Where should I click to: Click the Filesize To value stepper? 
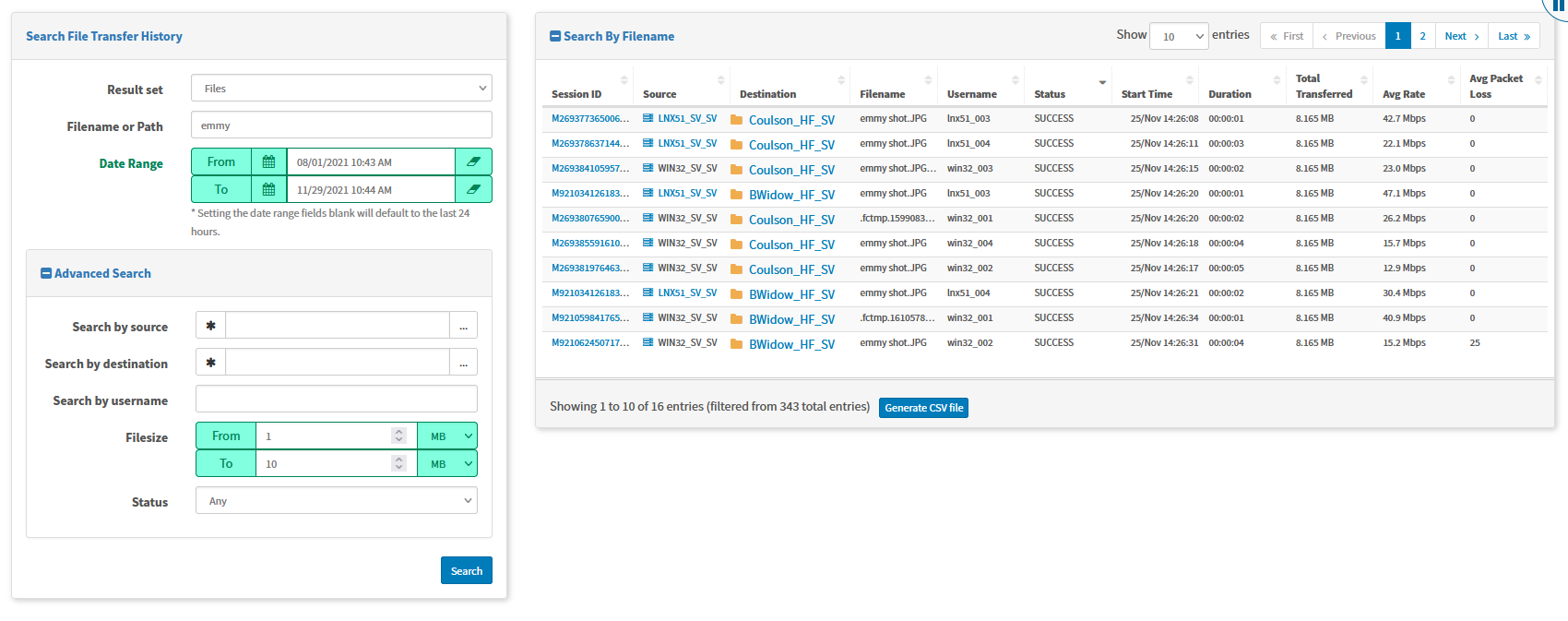398,463
